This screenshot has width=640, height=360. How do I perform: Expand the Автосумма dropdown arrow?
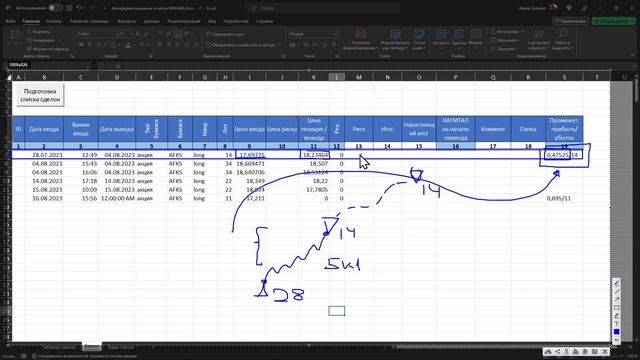tap(522, 31)
